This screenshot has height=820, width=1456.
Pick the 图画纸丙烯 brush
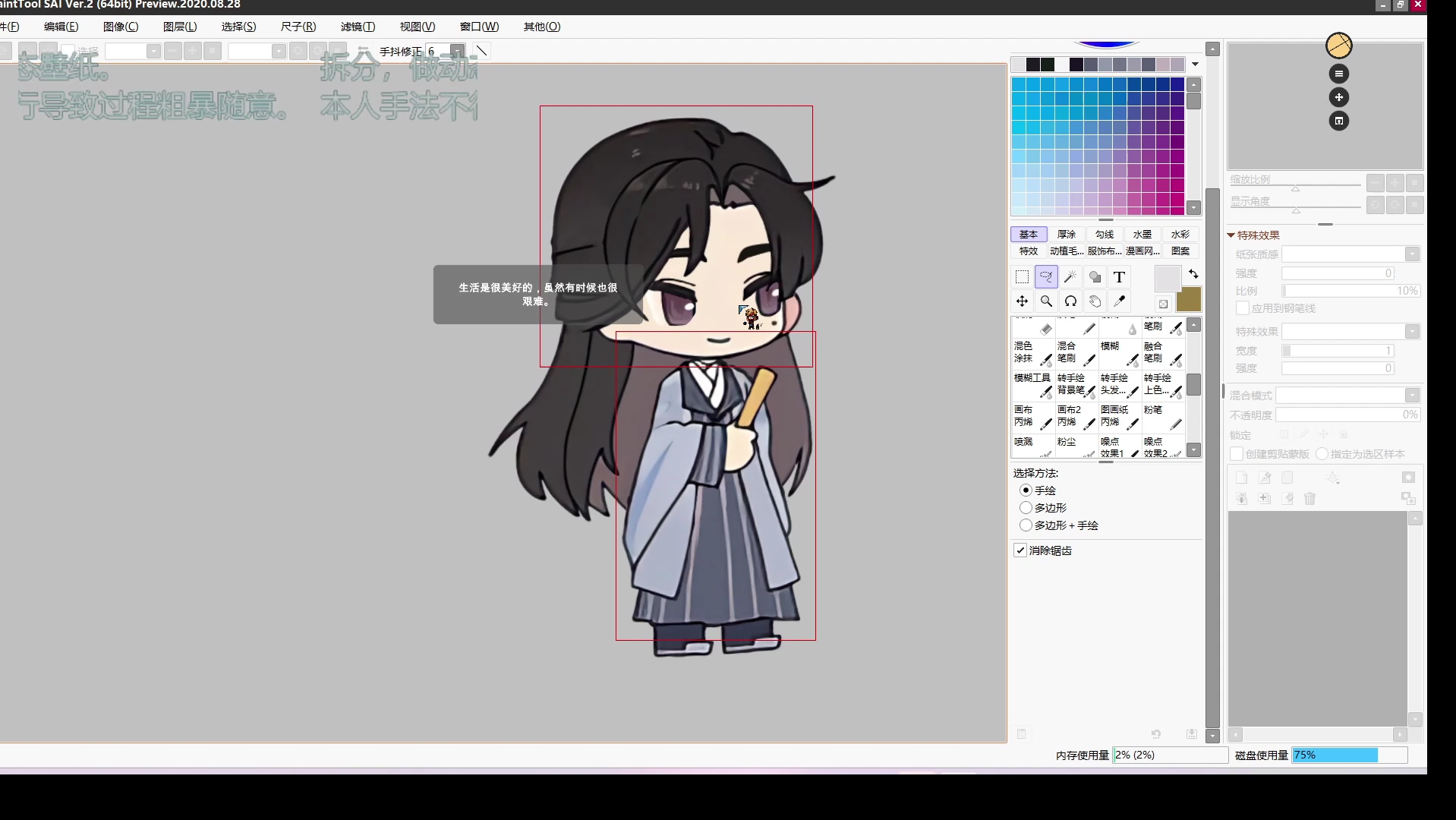pyautogui.click(x=1119, y=417)
